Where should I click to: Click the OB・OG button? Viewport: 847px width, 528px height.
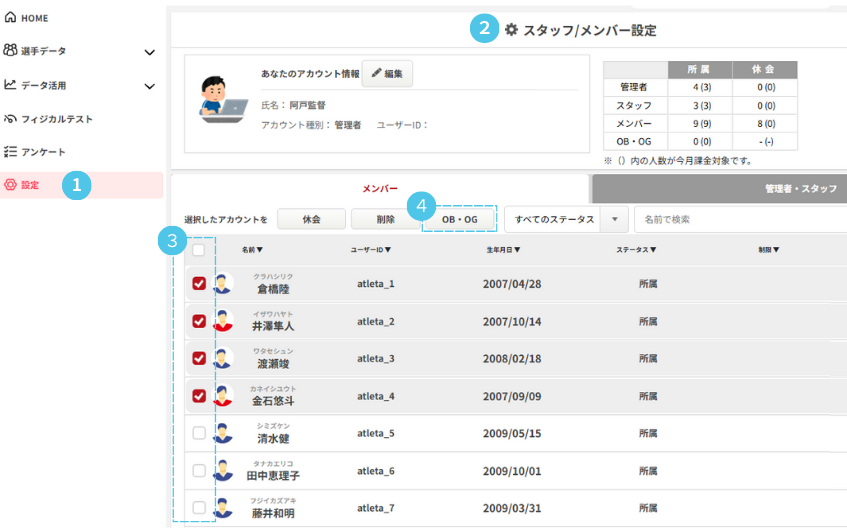tap(460, 219)
